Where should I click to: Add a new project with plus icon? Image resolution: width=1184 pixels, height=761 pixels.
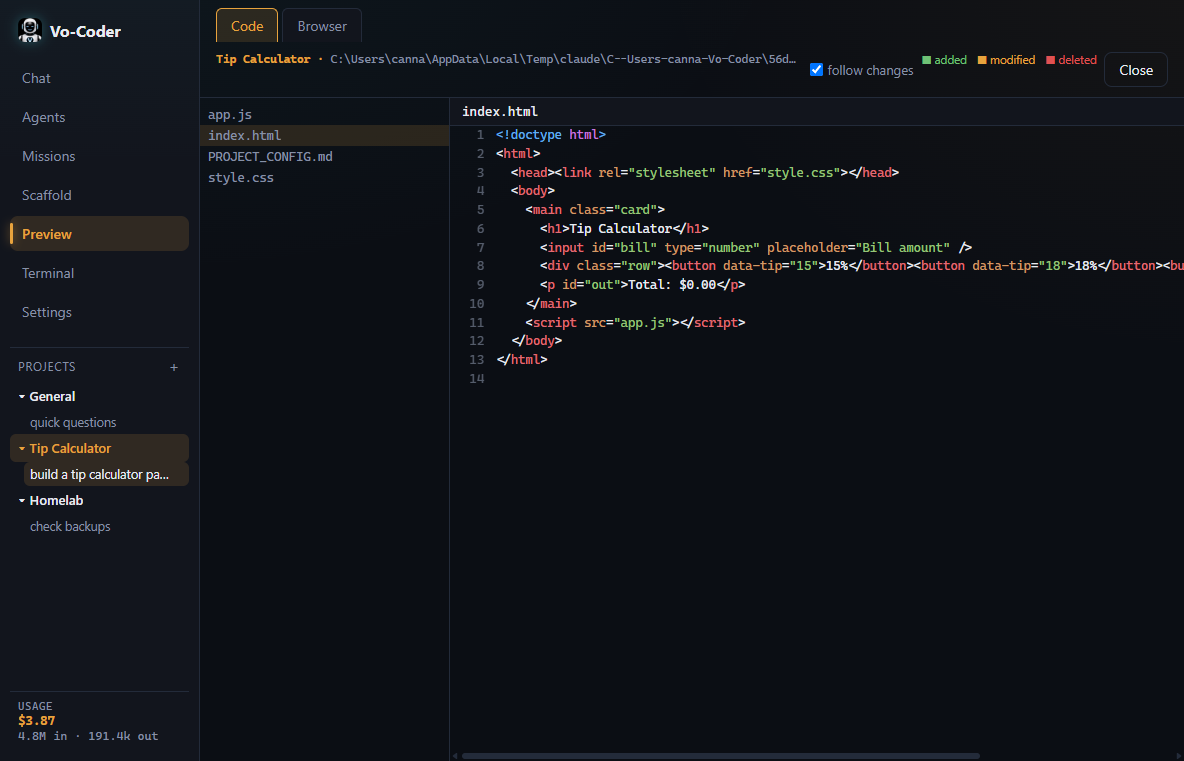174,367
